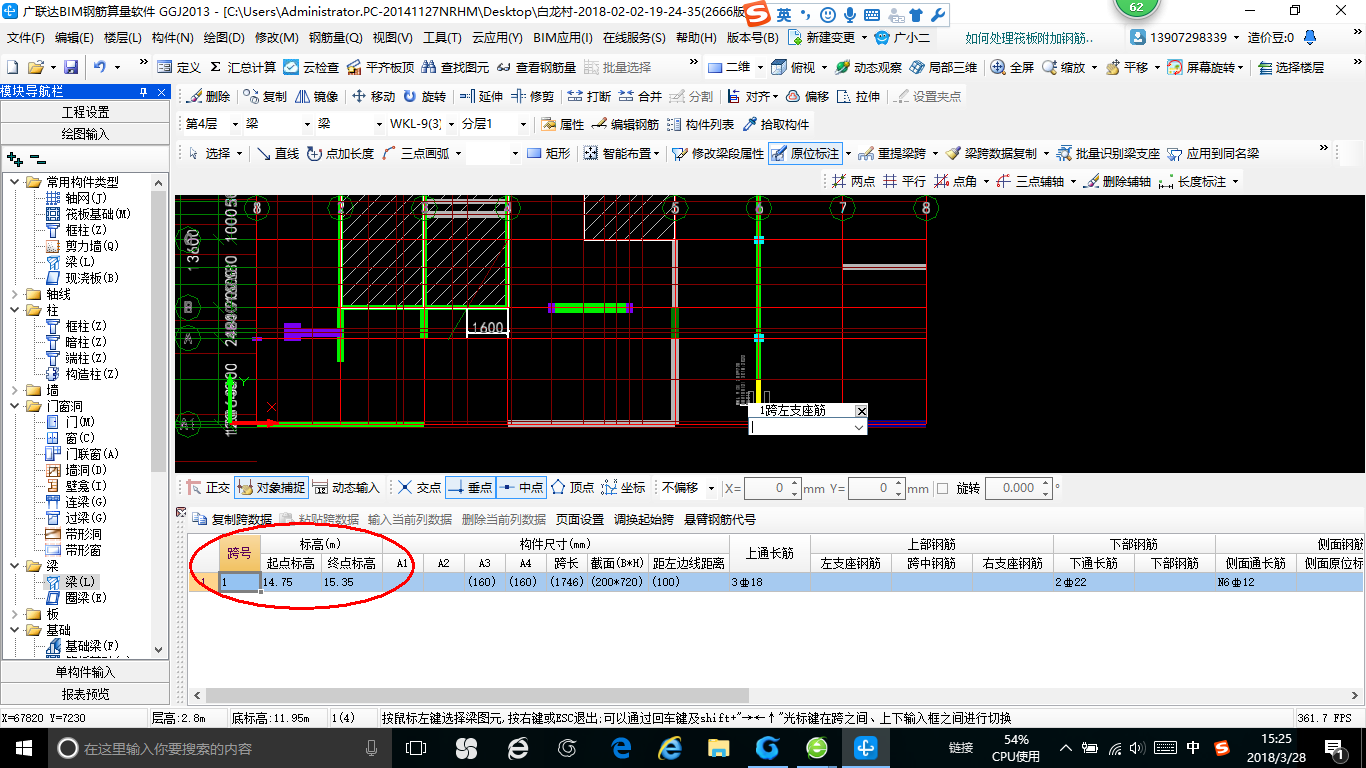The image size is (1366, 768).
Task: Select the 合并 merge tool
Action: coord(640,97)
